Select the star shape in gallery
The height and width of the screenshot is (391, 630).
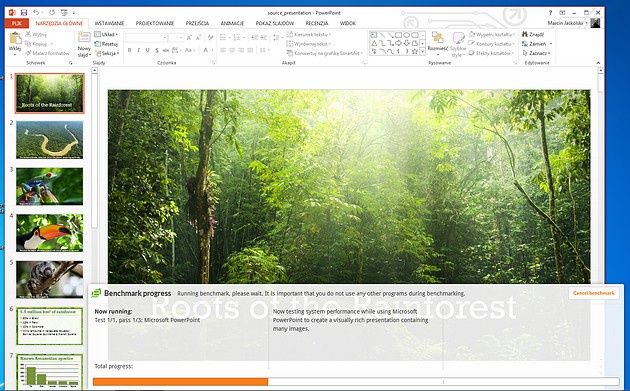(x=415, y=51)
